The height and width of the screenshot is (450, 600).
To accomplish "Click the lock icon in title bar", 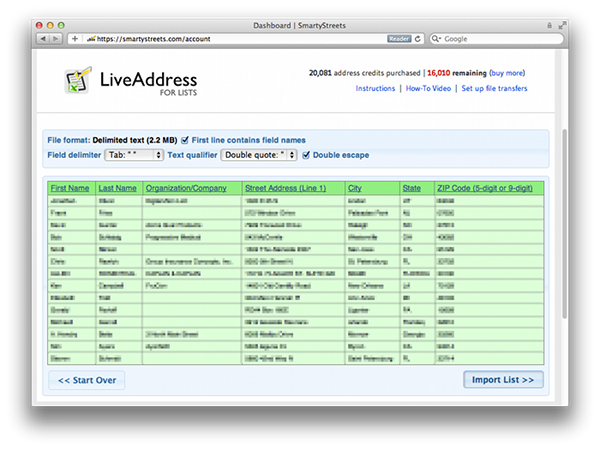I will [x=549, y=25].
